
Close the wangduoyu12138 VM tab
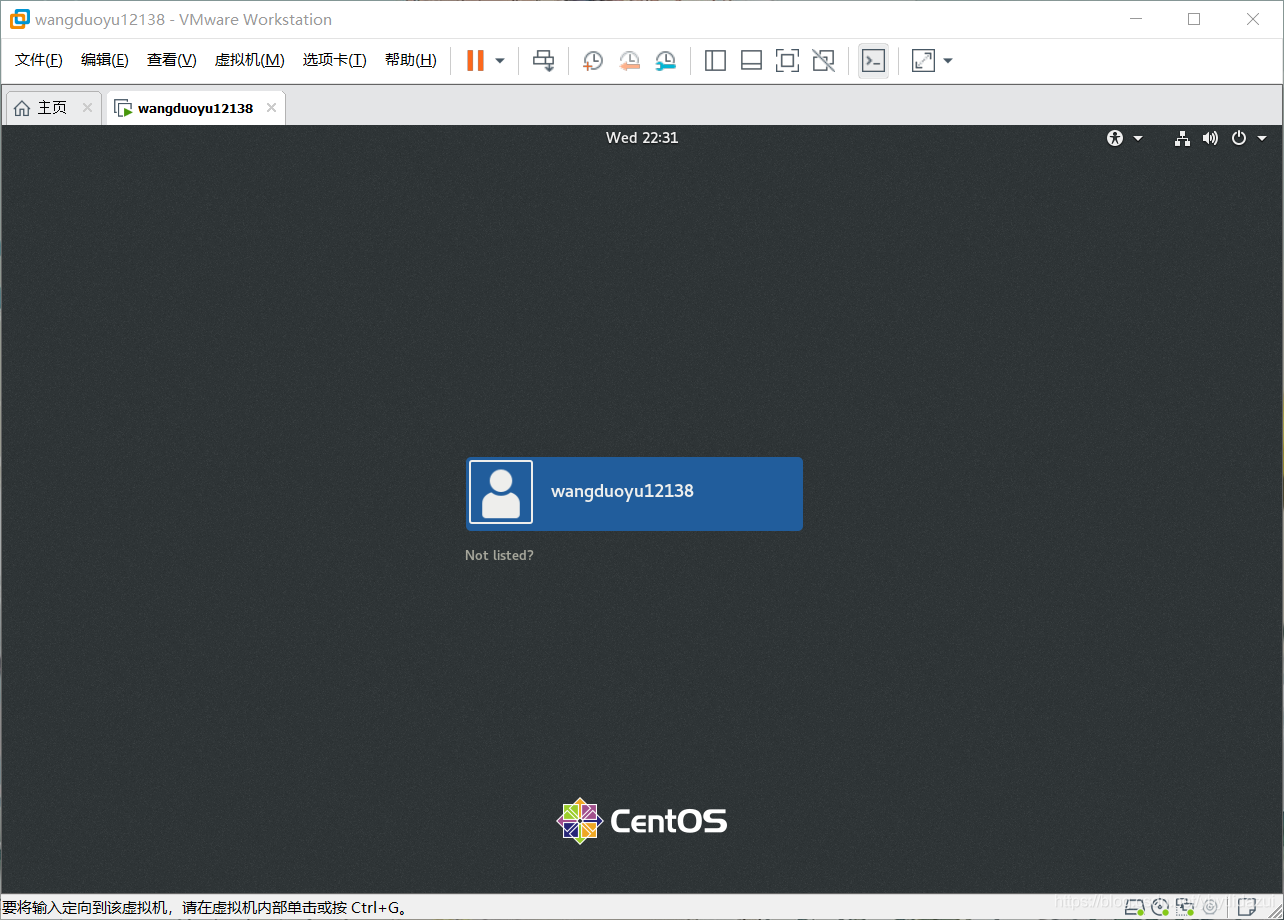[271, 108]
